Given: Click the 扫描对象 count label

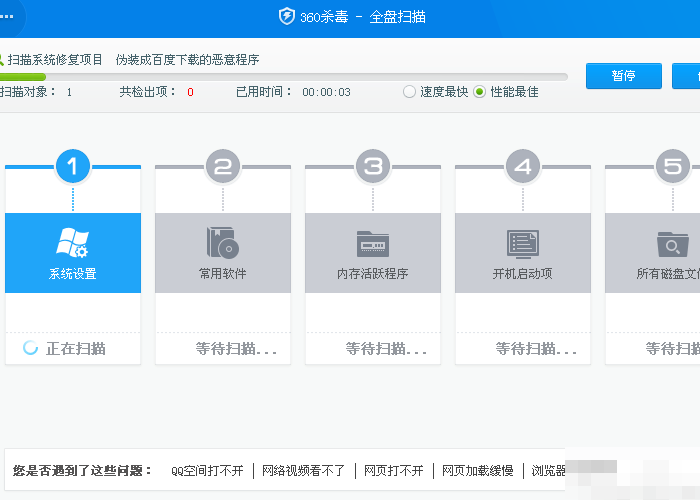Looking at the screenshot, I should (x=28, y=92).
